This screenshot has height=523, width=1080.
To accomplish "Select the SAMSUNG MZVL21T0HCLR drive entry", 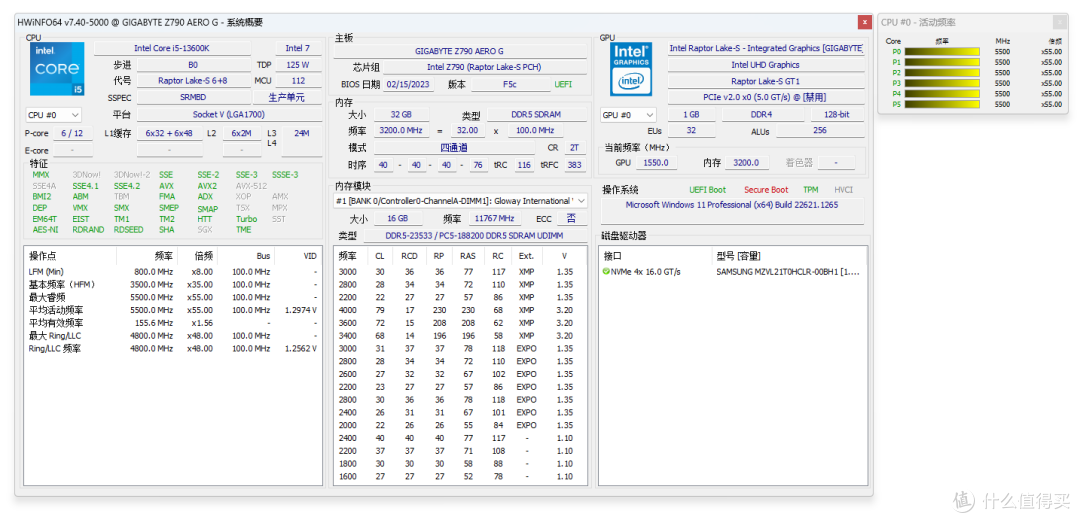I will [x=789, y=272].
